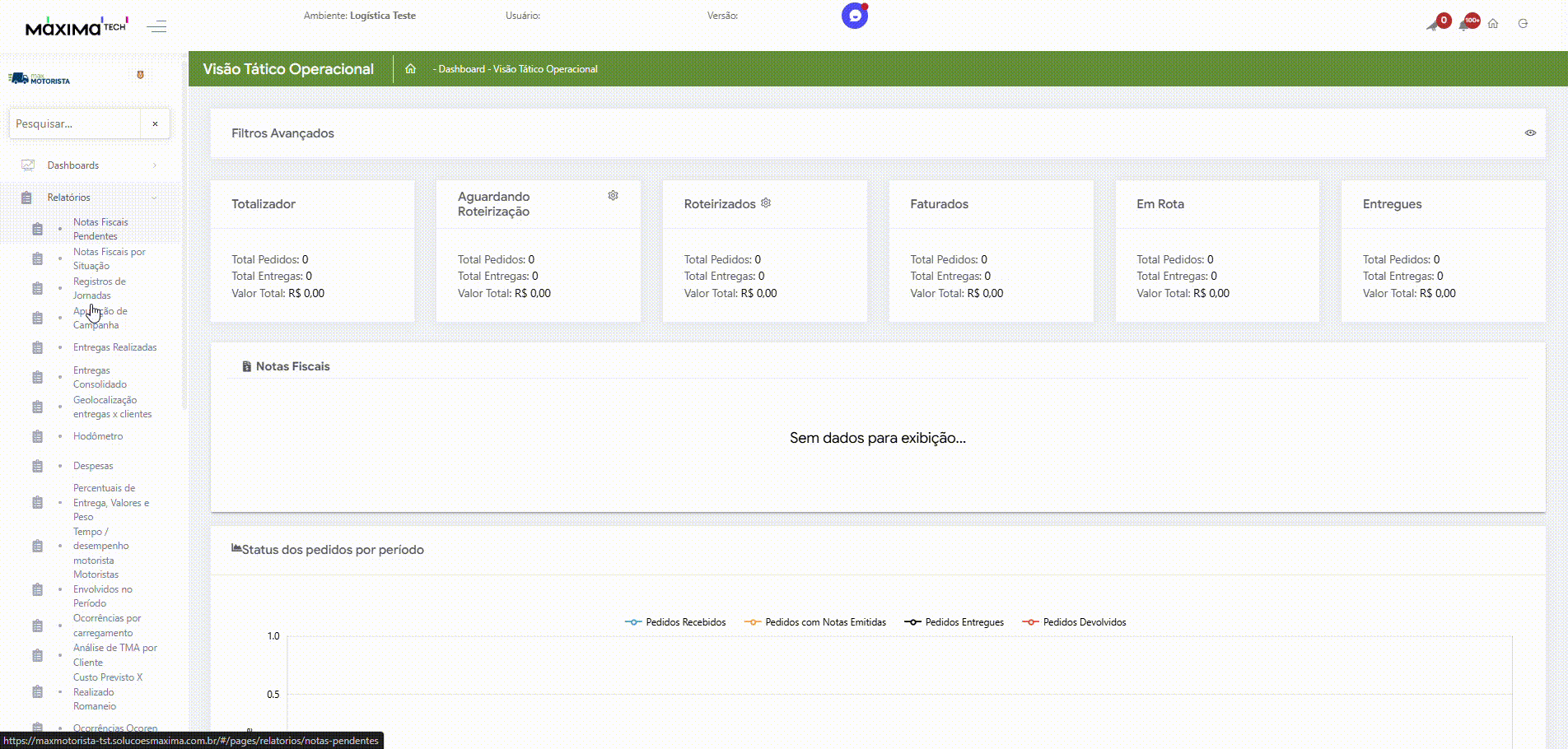Toggle Filtros Avançados visibility with eye icon
The image size is (1568, 749).
tap(1530, 133)
